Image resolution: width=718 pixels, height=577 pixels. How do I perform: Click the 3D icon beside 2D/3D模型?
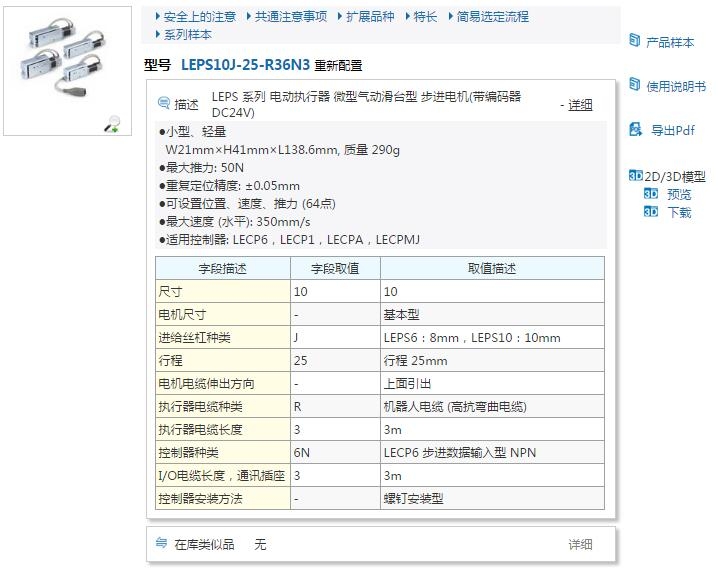pyautogui.click(x=635, y=176)
